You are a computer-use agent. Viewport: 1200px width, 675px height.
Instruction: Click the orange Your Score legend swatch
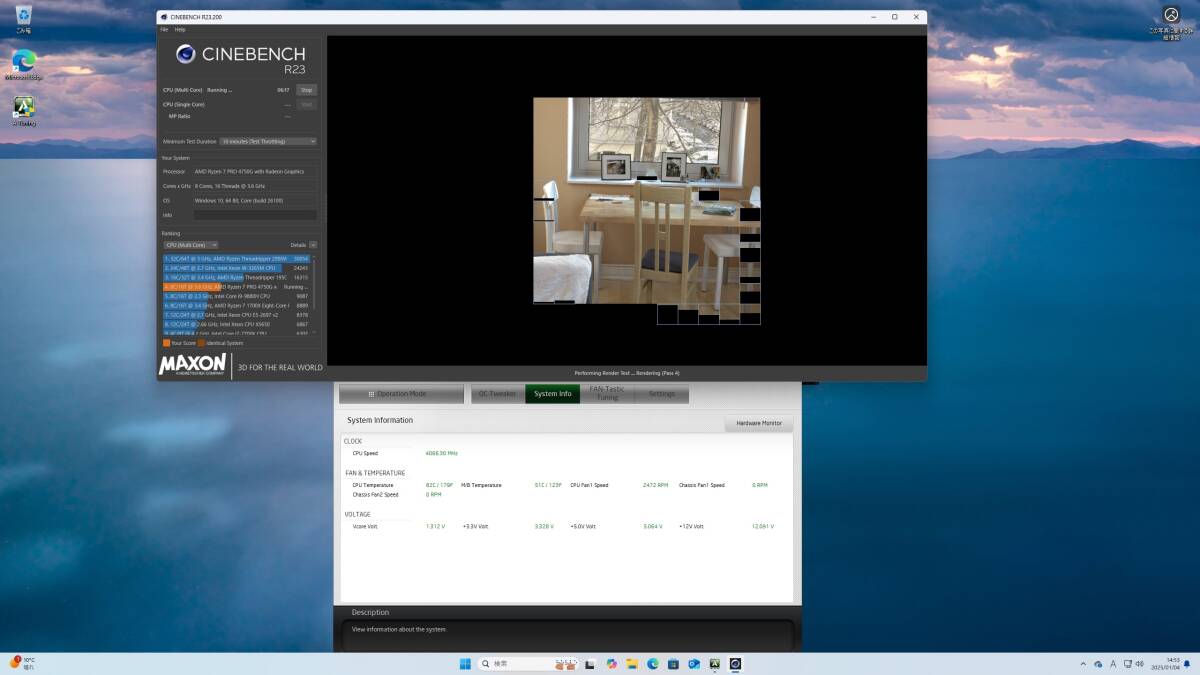pos(167,343)
